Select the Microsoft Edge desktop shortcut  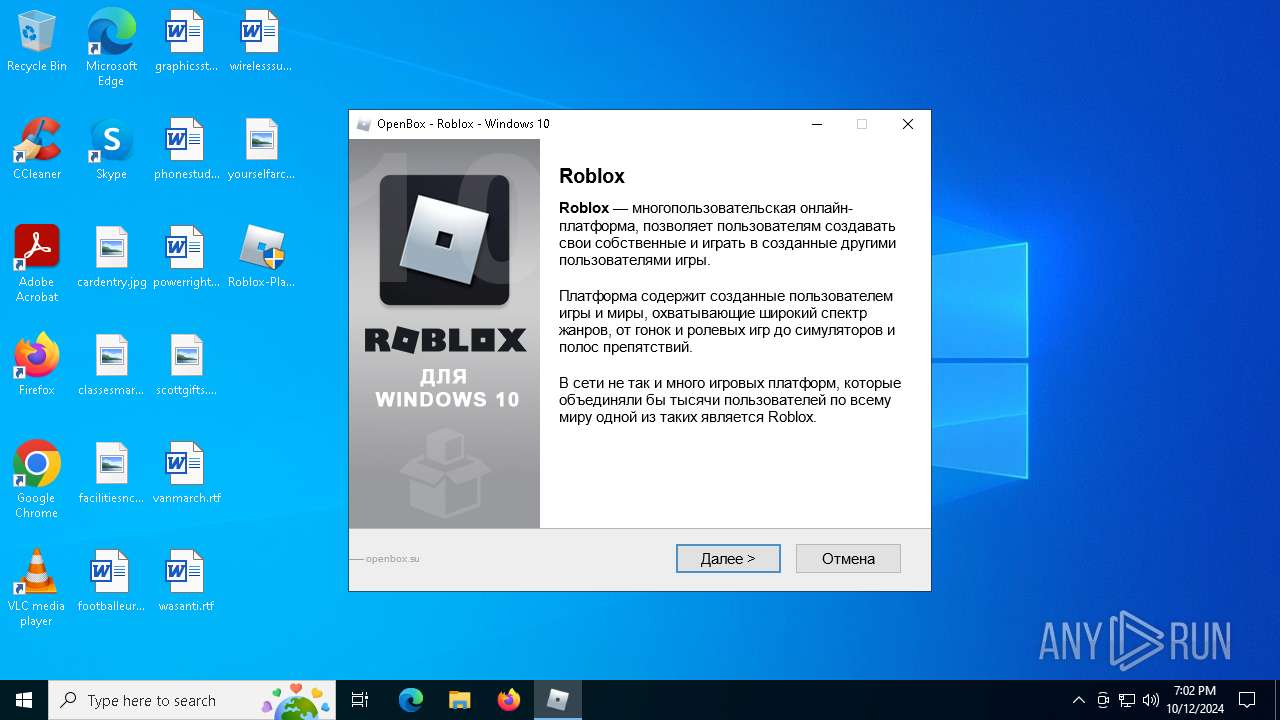[111, 48]
